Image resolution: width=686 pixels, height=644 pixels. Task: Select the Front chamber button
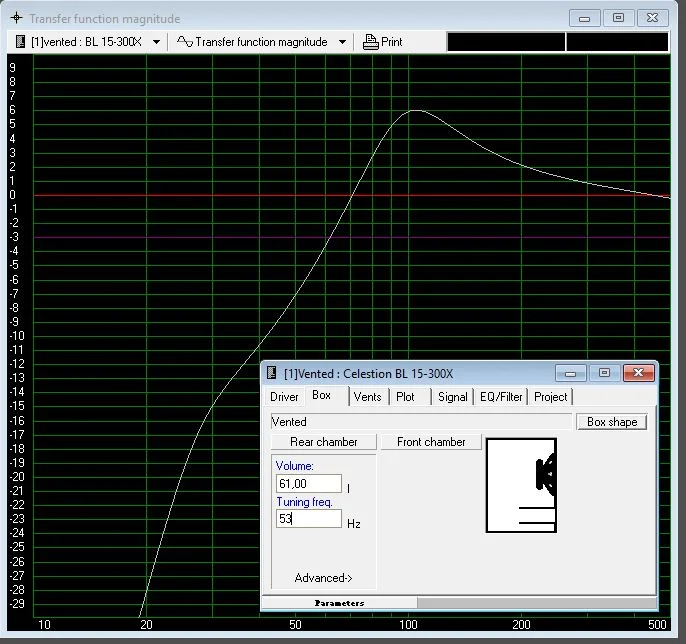pos(431,442)
